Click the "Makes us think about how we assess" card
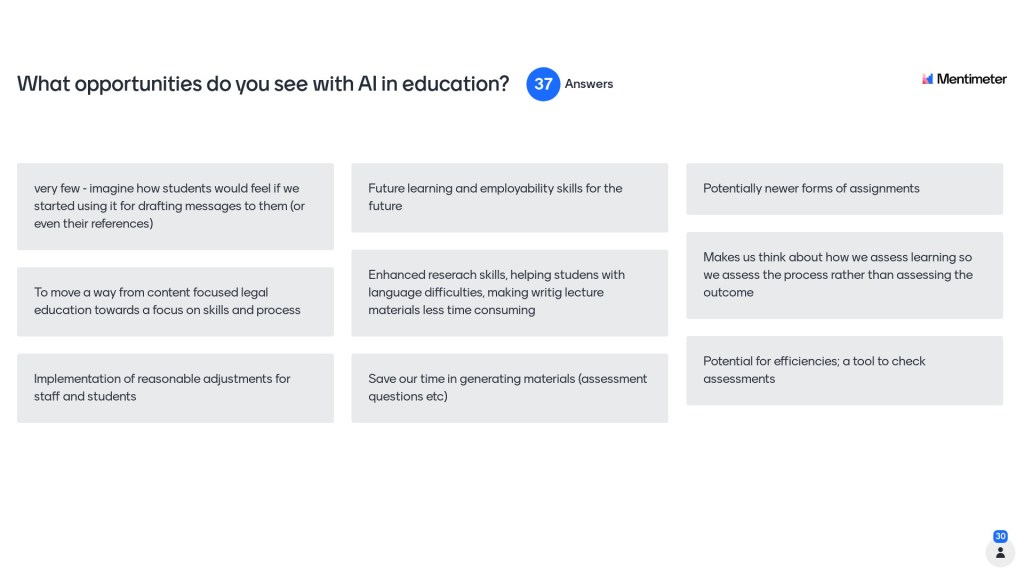Viewport: 1024px width, 576px height. (844, 275)
